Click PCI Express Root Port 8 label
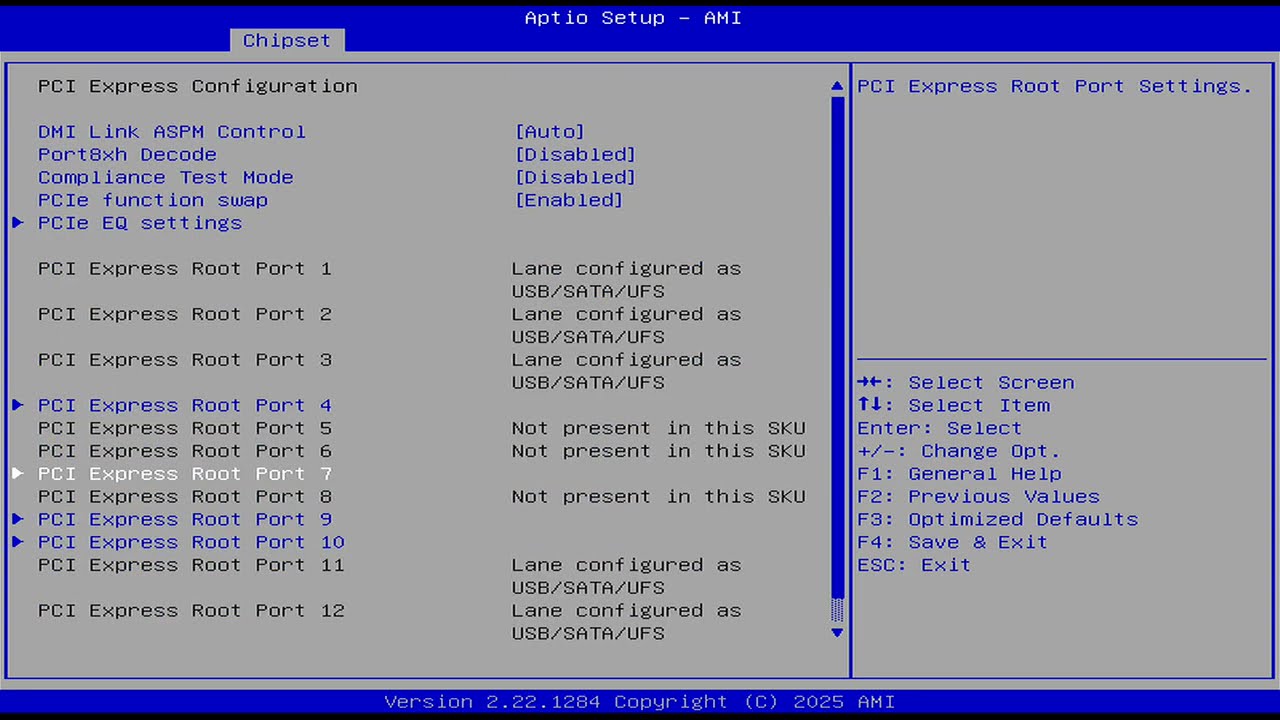1280x720 pixels. tap(185, 497)
